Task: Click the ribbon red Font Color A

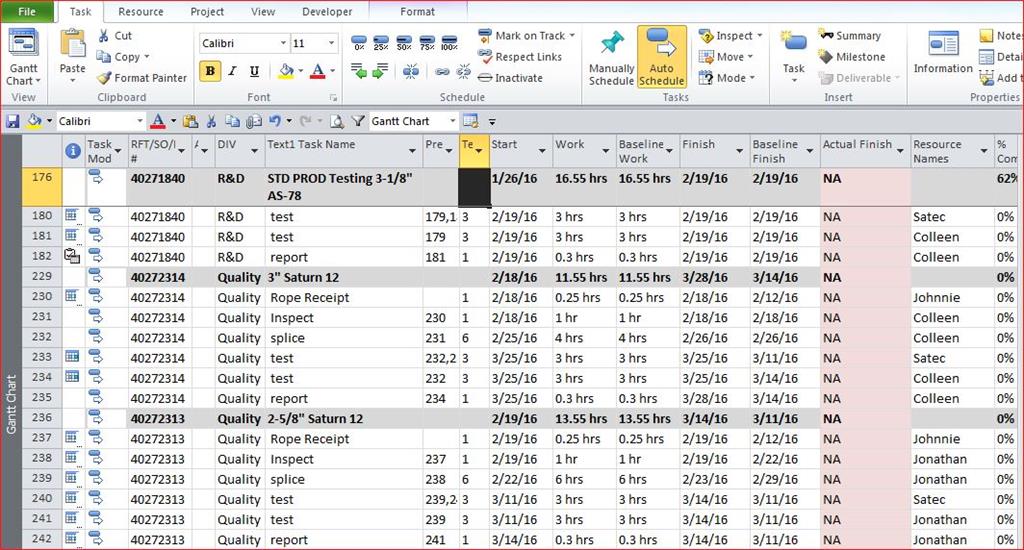Action: click(317, 71)
